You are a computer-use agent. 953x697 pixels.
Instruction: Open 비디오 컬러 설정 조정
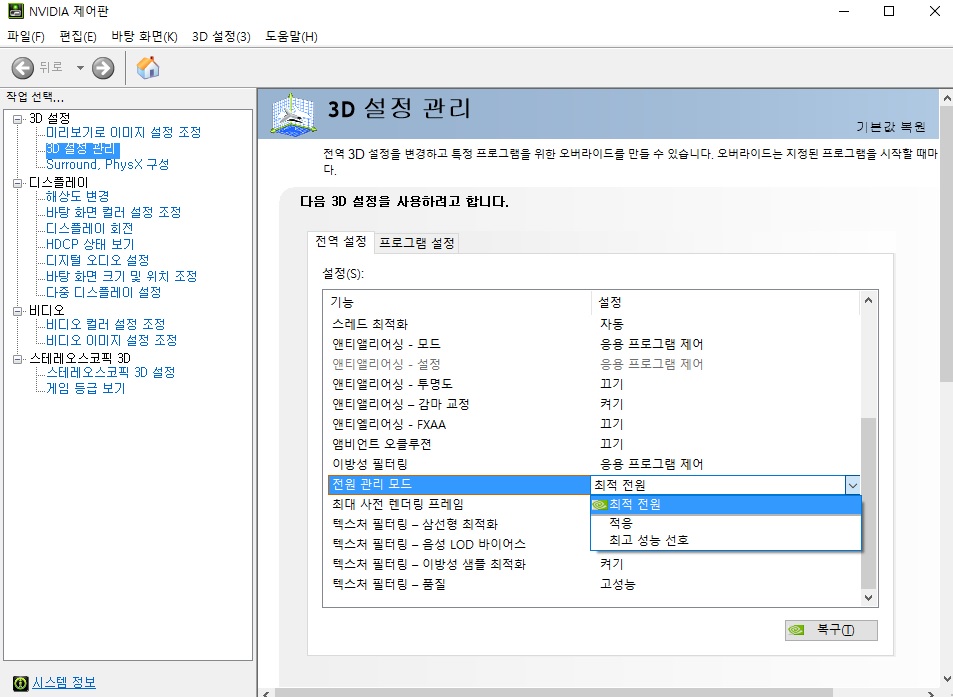(x=106, y=324)
